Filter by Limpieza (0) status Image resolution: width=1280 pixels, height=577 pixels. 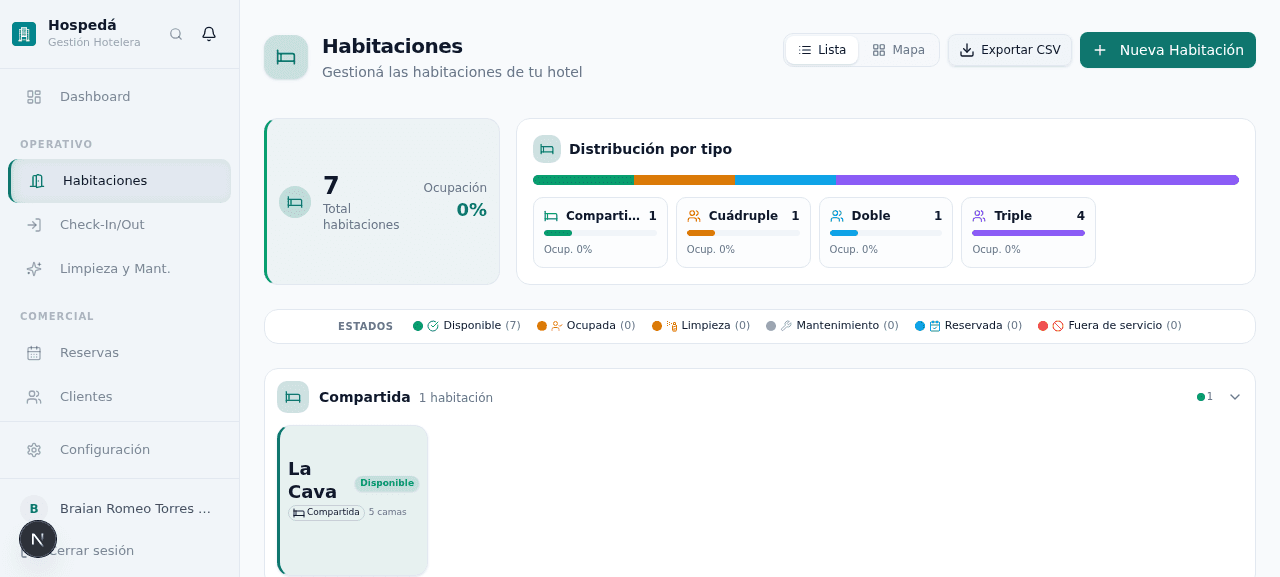(701, 326)
